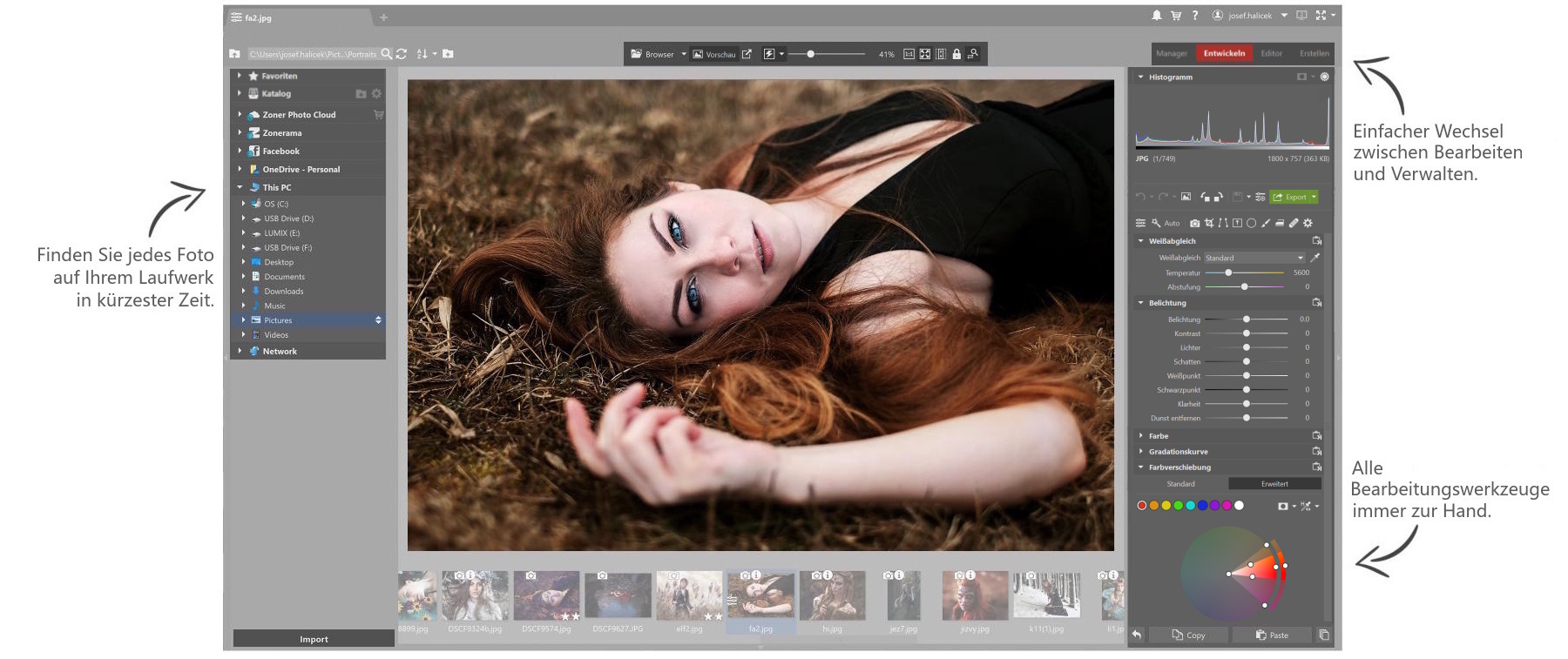Collapse the This PC node
1568x659 pixels.
240,187
